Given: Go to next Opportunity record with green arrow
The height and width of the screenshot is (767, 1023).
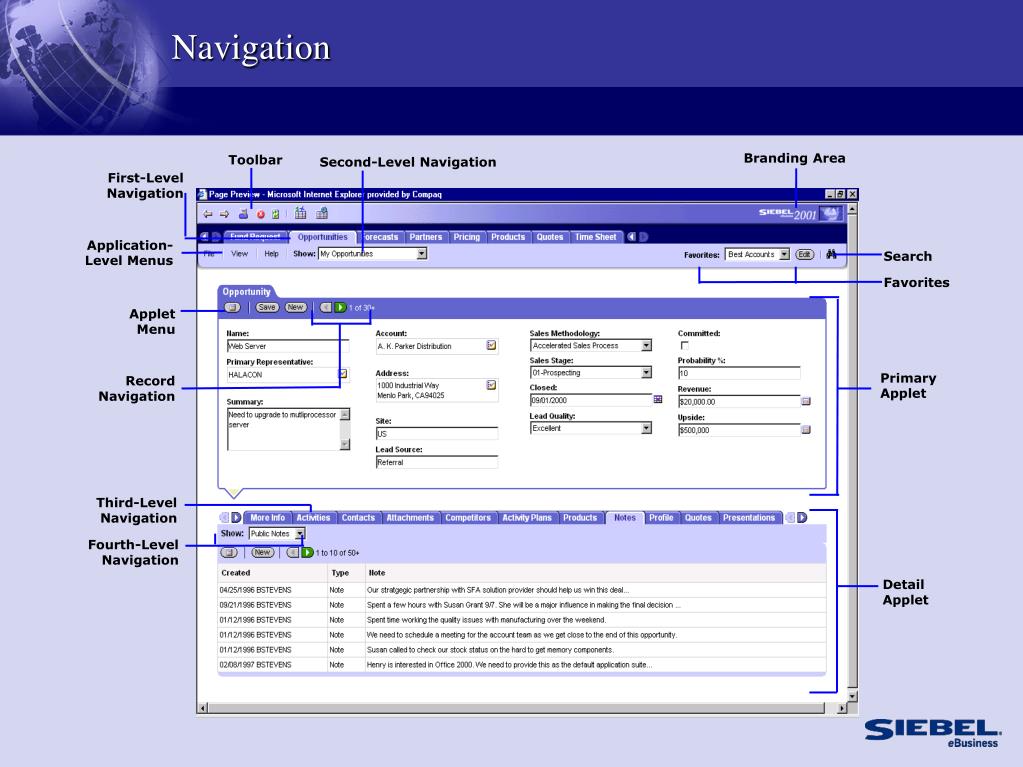Looking at the screenshot, I should coord(341,307).
